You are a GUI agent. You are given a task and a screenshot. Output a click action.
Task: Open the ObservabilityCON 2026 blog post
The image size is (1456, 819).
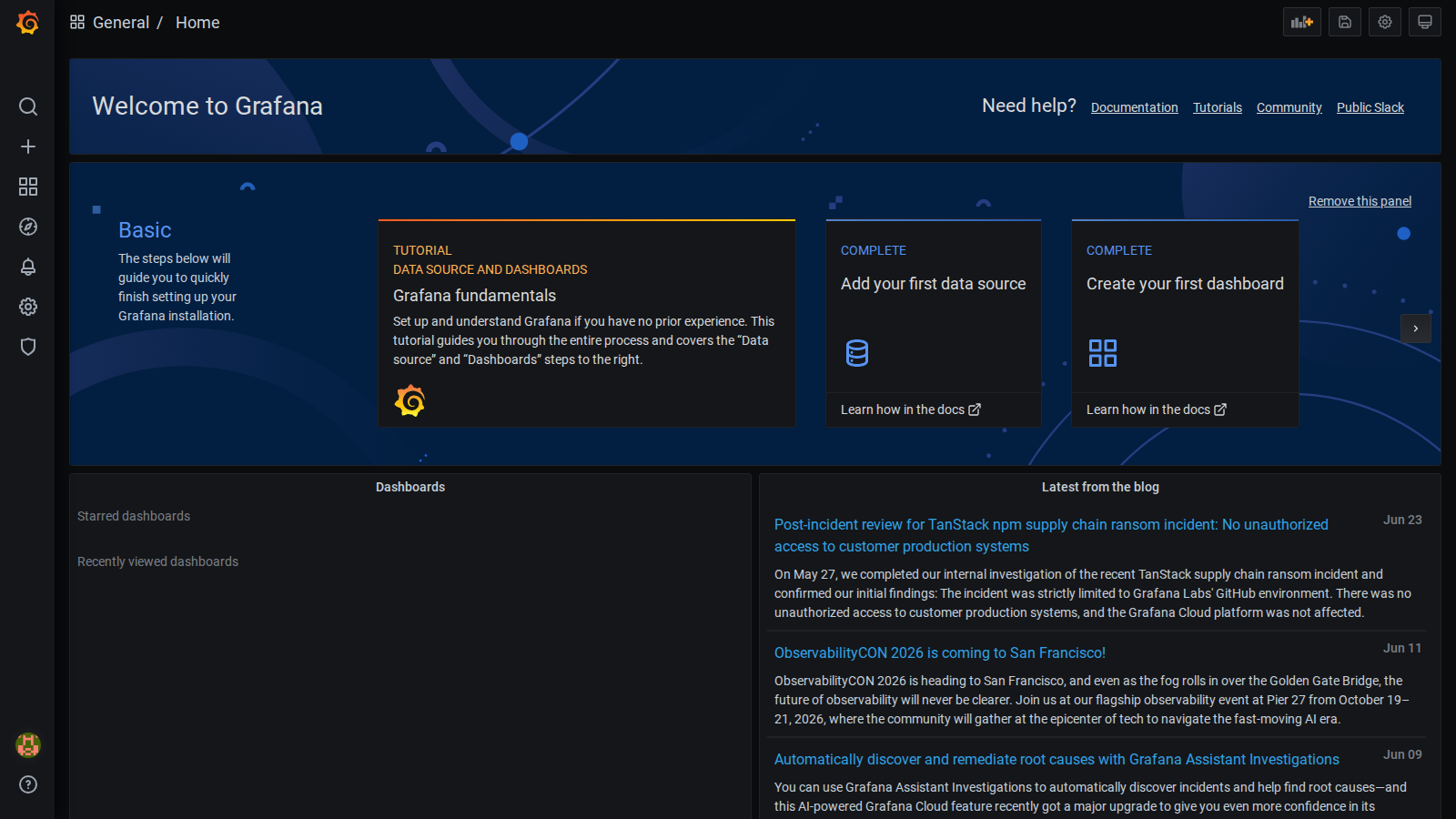click(940, 652)
